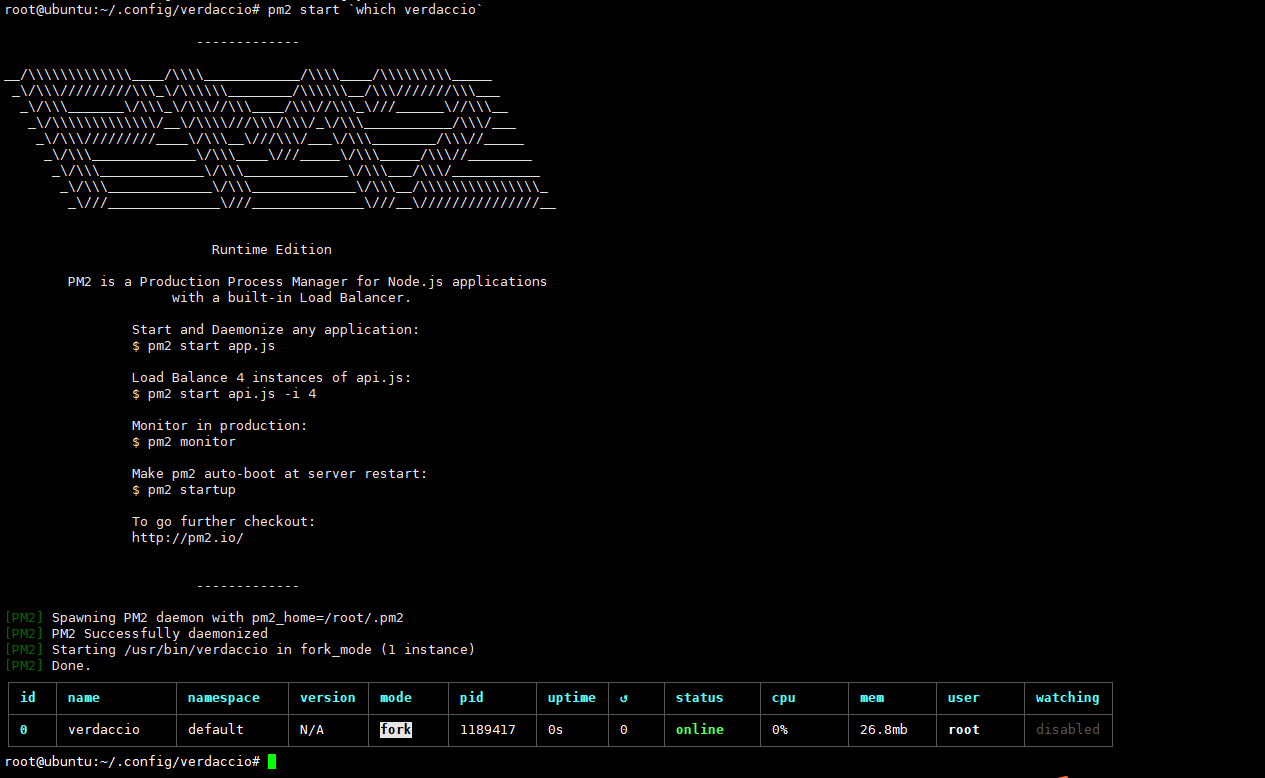Click the bottom prompt 'root@ubuntu:~/.config/verdaccio#'
Image resolution: width=1265 pixels, height=778 pixels.
click(132, 762)
